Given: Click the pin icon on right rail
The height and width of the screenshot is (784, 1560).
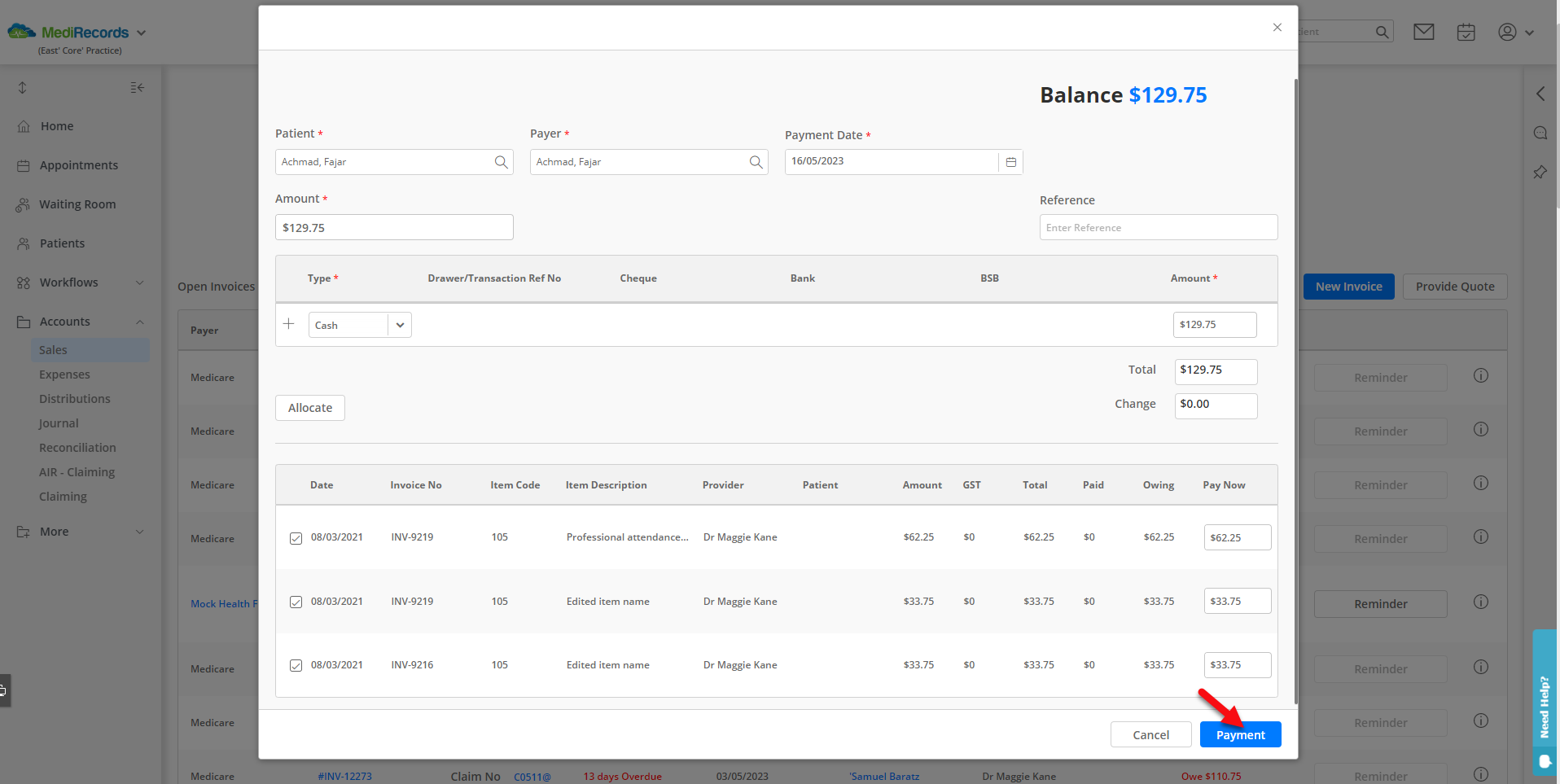Looking at the screenshot, I should [1540, 172].
